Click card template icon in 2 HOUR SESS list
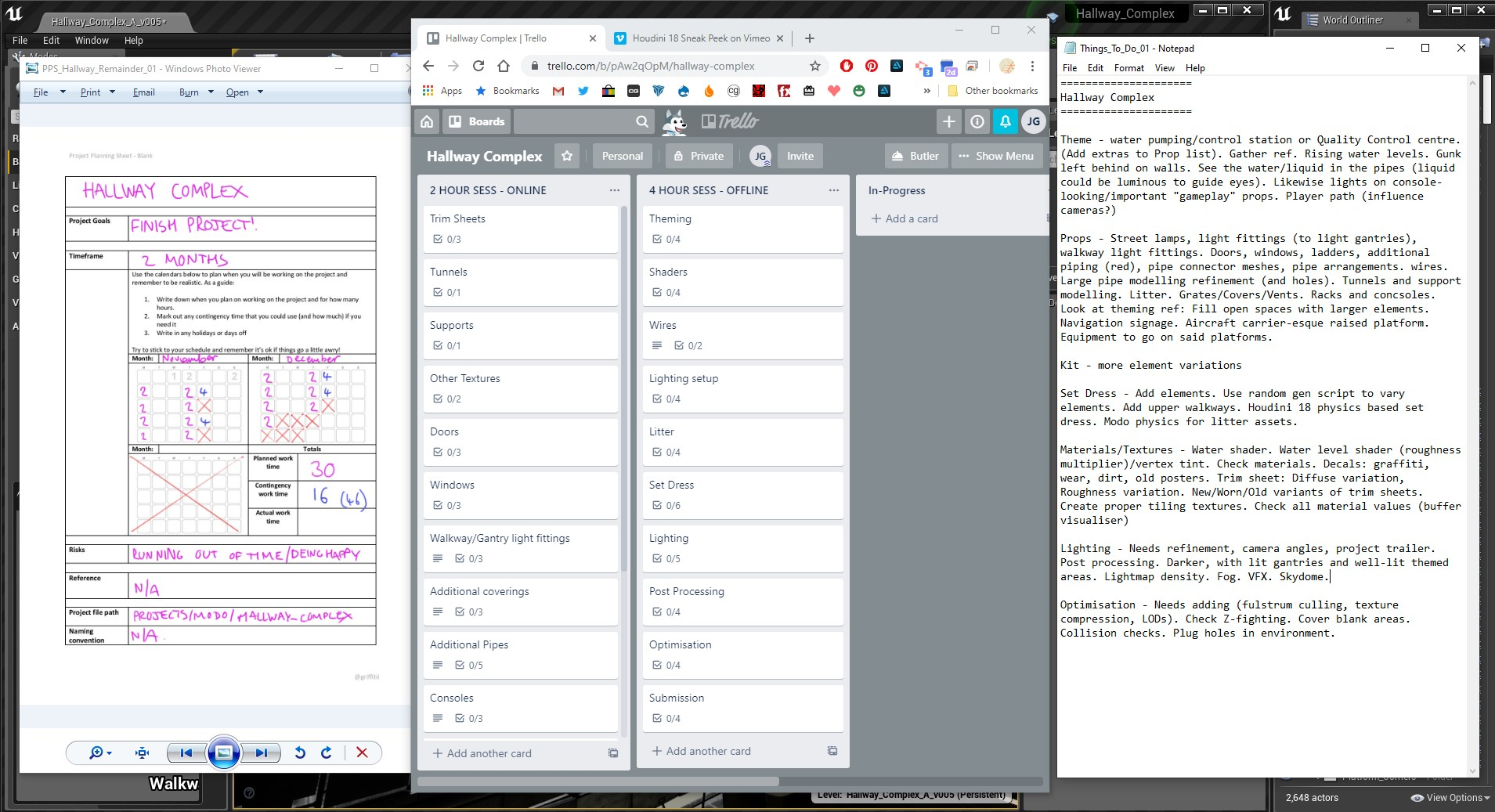Viewport: 1495px width, 812px height. (613, 753)
